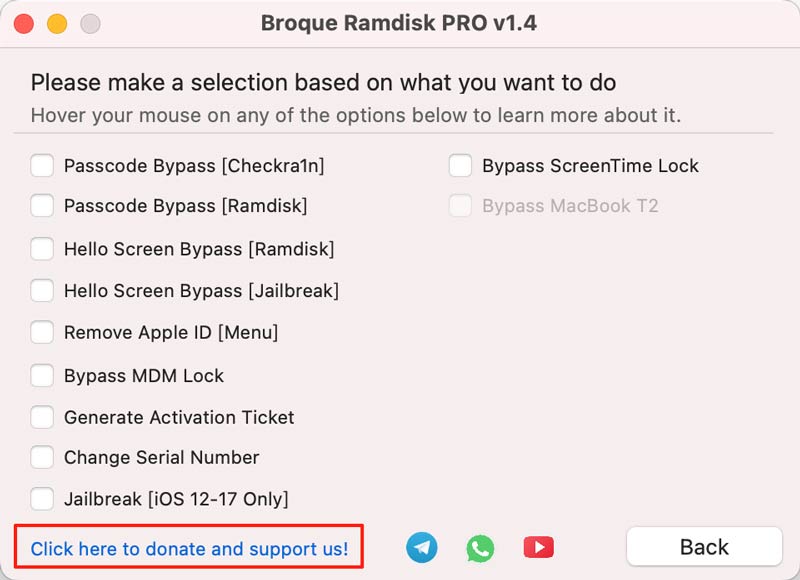Enable Bypass MDM Lock

point(42,375)
